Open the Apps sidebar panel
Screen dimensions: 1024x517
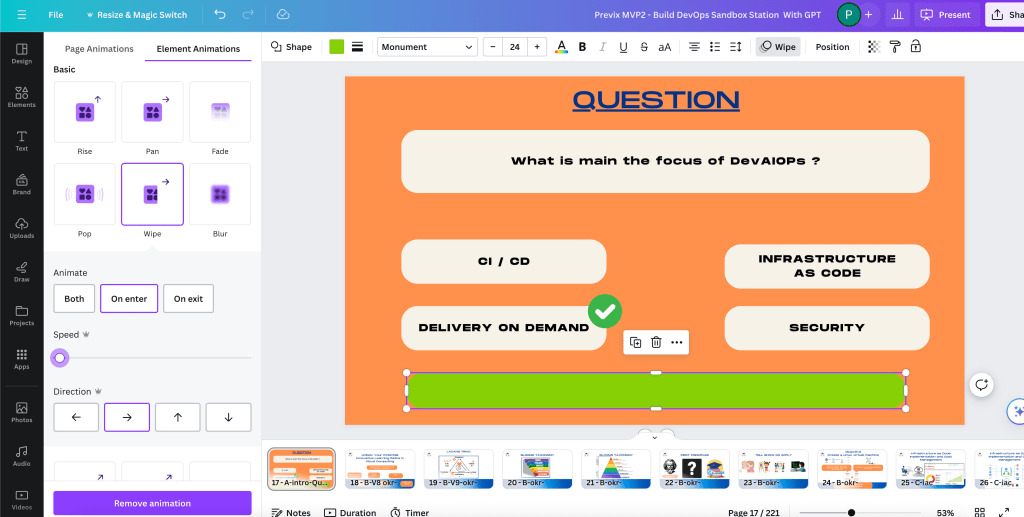coord(22,359)
